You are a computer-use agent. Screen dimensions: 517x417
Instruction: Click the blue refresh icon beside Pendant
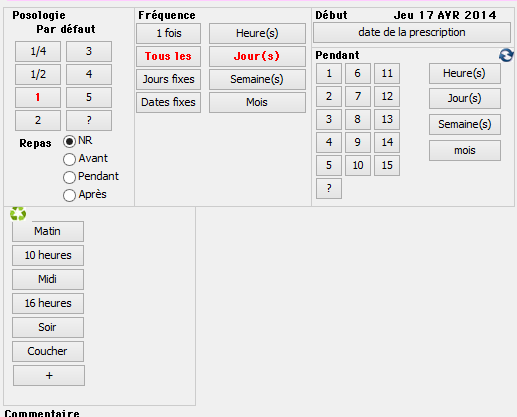point(506,55)
